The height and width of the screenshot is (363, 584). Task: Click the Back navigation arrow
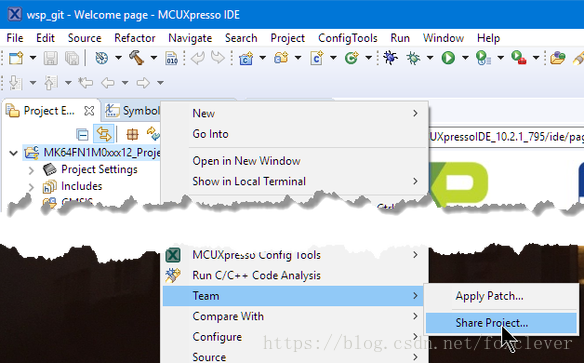coord(108,83)
